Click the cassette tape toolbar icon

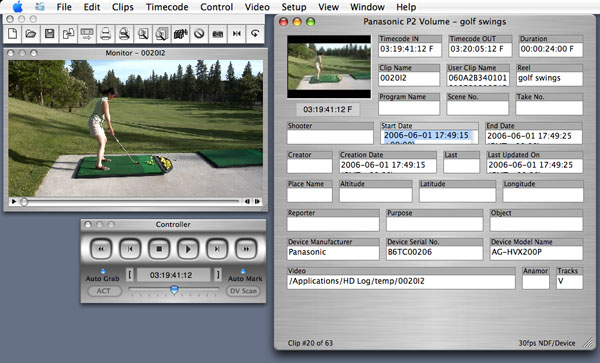pyautogui.click(x=218, y=34)
